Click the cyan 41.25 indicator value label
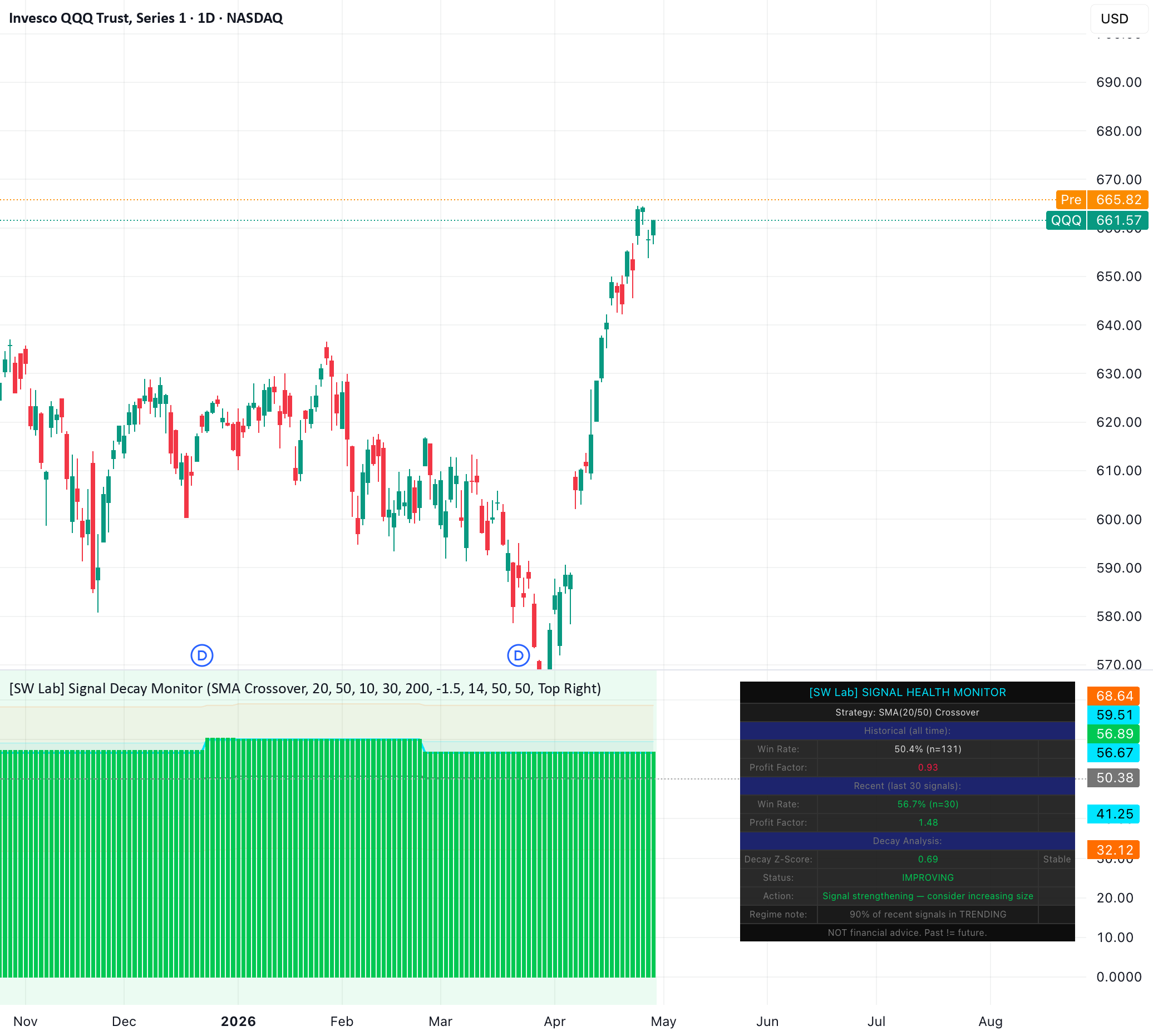The height and width of the screenshot is (1036, 1153). pyautogui.click(x=1113, y=814)
